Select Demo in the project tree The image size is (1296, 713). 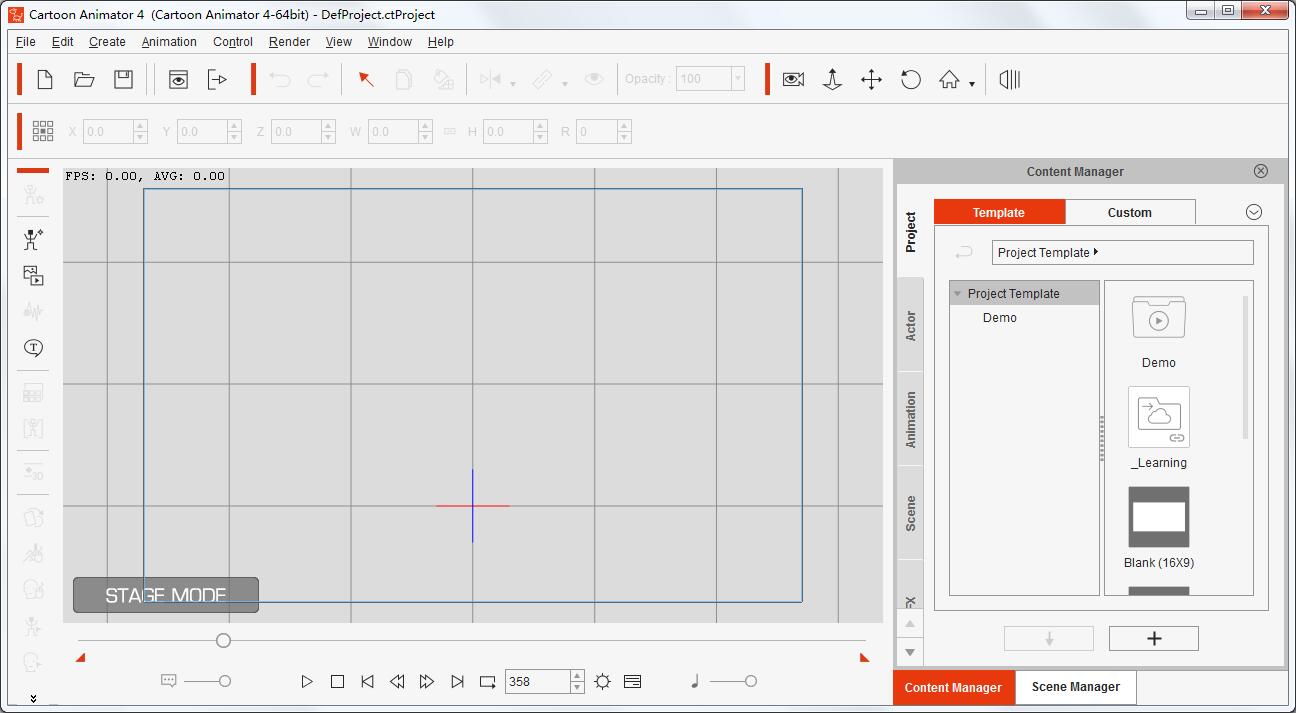click(x=1000, y=318)
